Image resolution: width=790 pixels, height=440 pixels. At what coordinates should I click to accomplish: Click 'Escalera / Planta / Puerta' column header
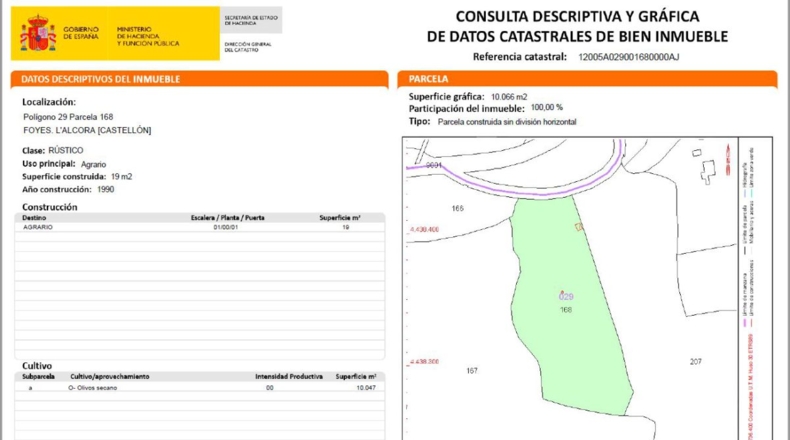coord(227,218)
